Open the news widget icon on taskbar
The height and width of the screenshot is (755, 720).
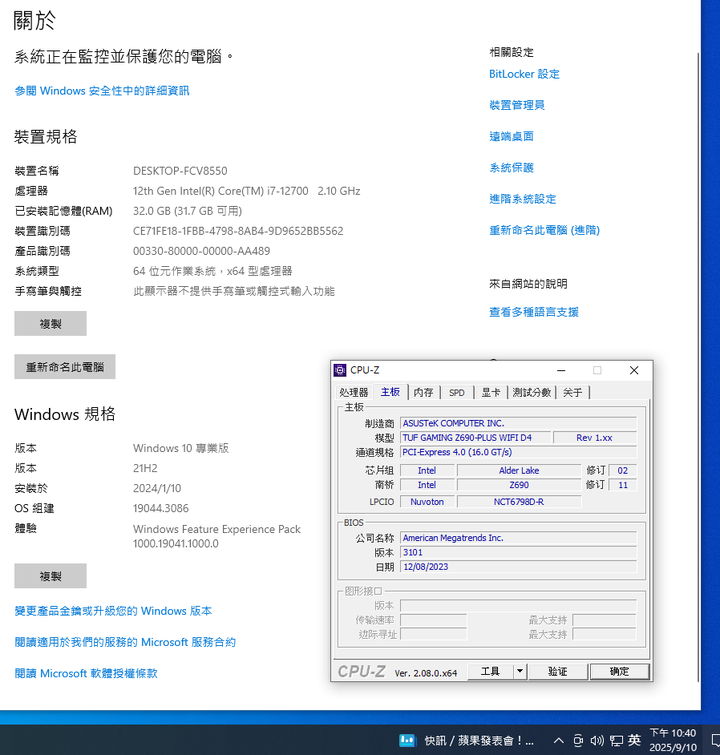coord(407,740)
